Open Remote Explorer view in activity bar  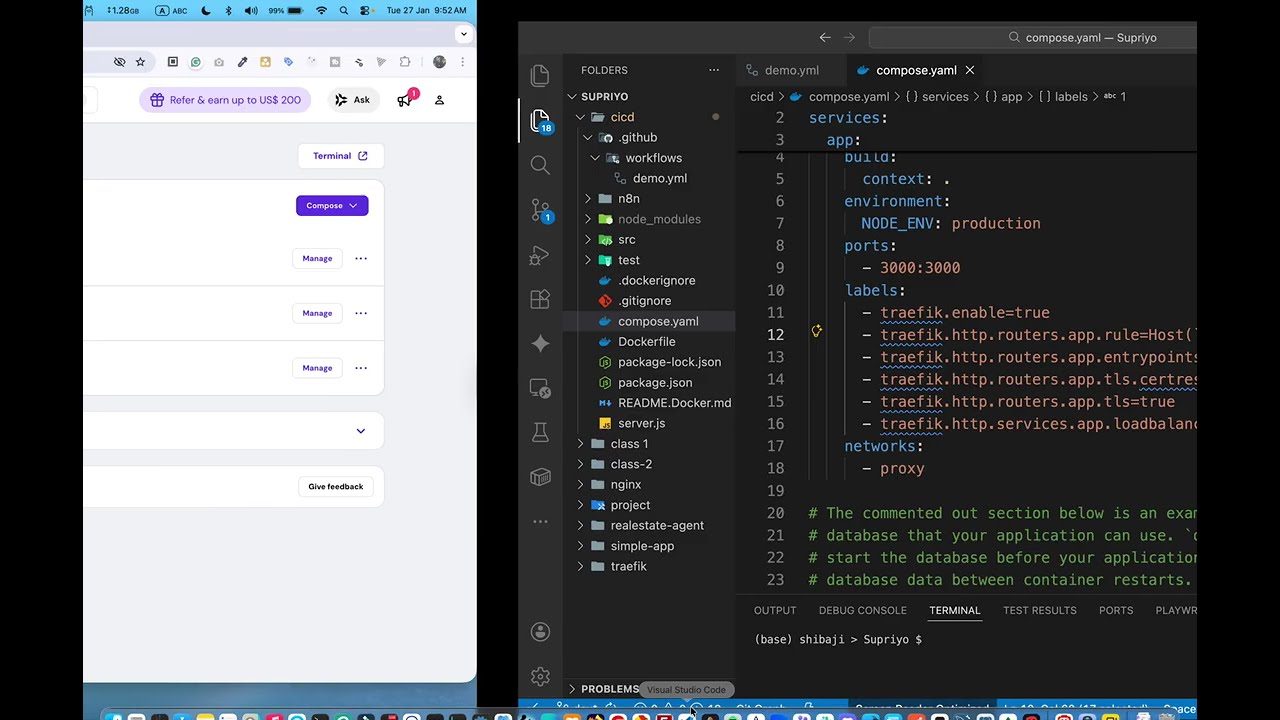coord(540,388)
